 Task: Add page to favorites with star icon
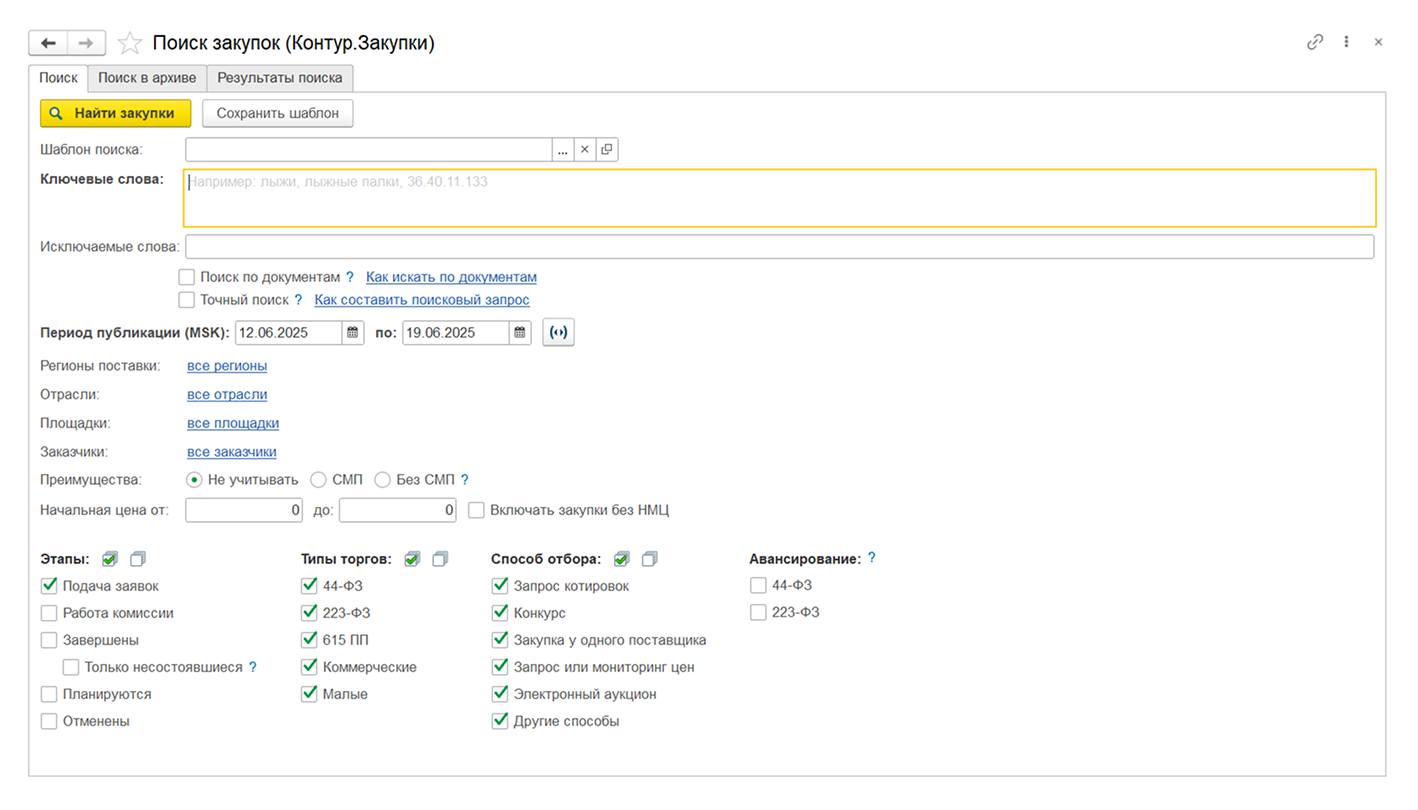129,43
